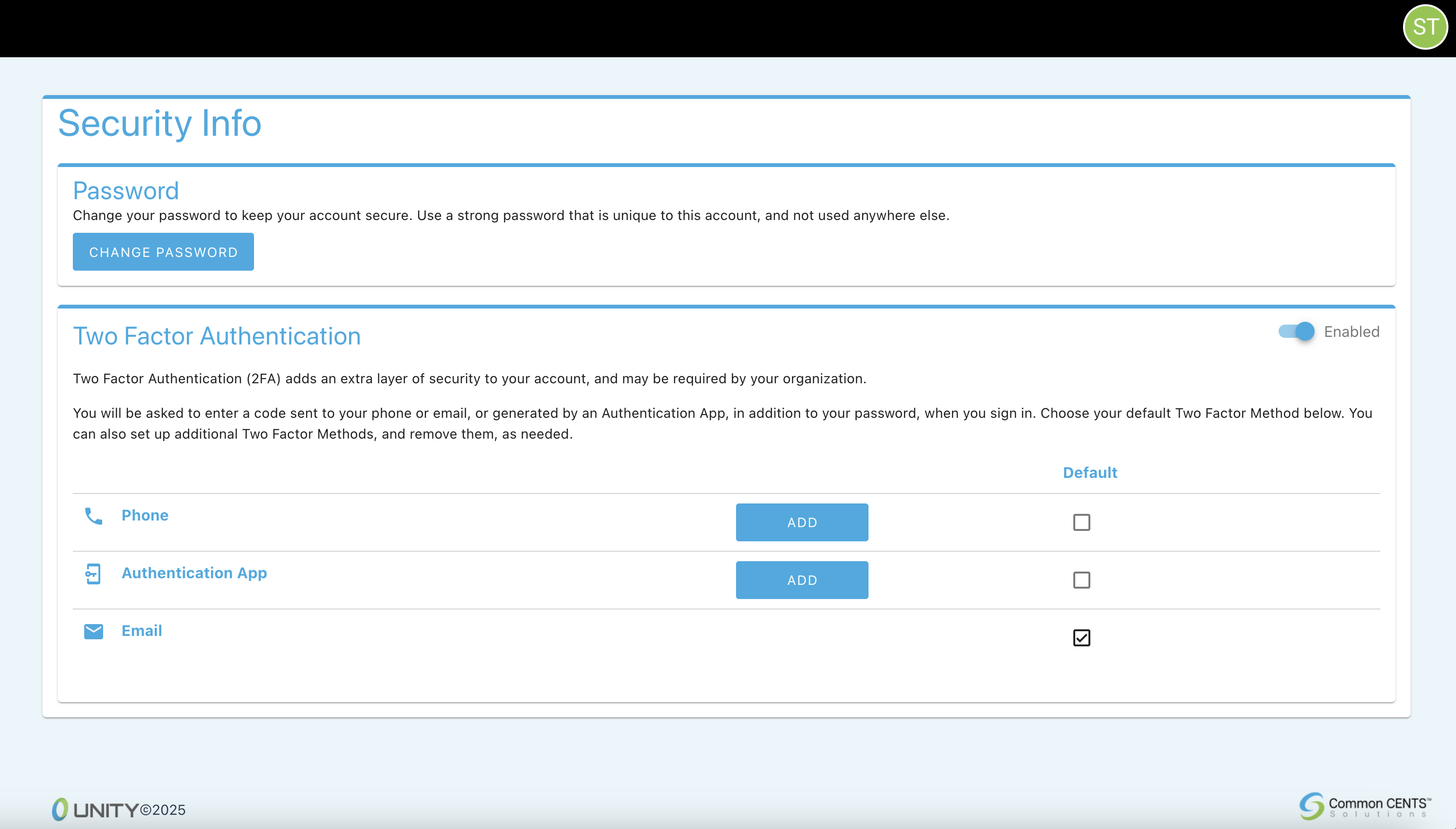Viewport: 1456px width, 829px height.
Task: Add an Authentication App method
Action: click(x=801, y=580)
